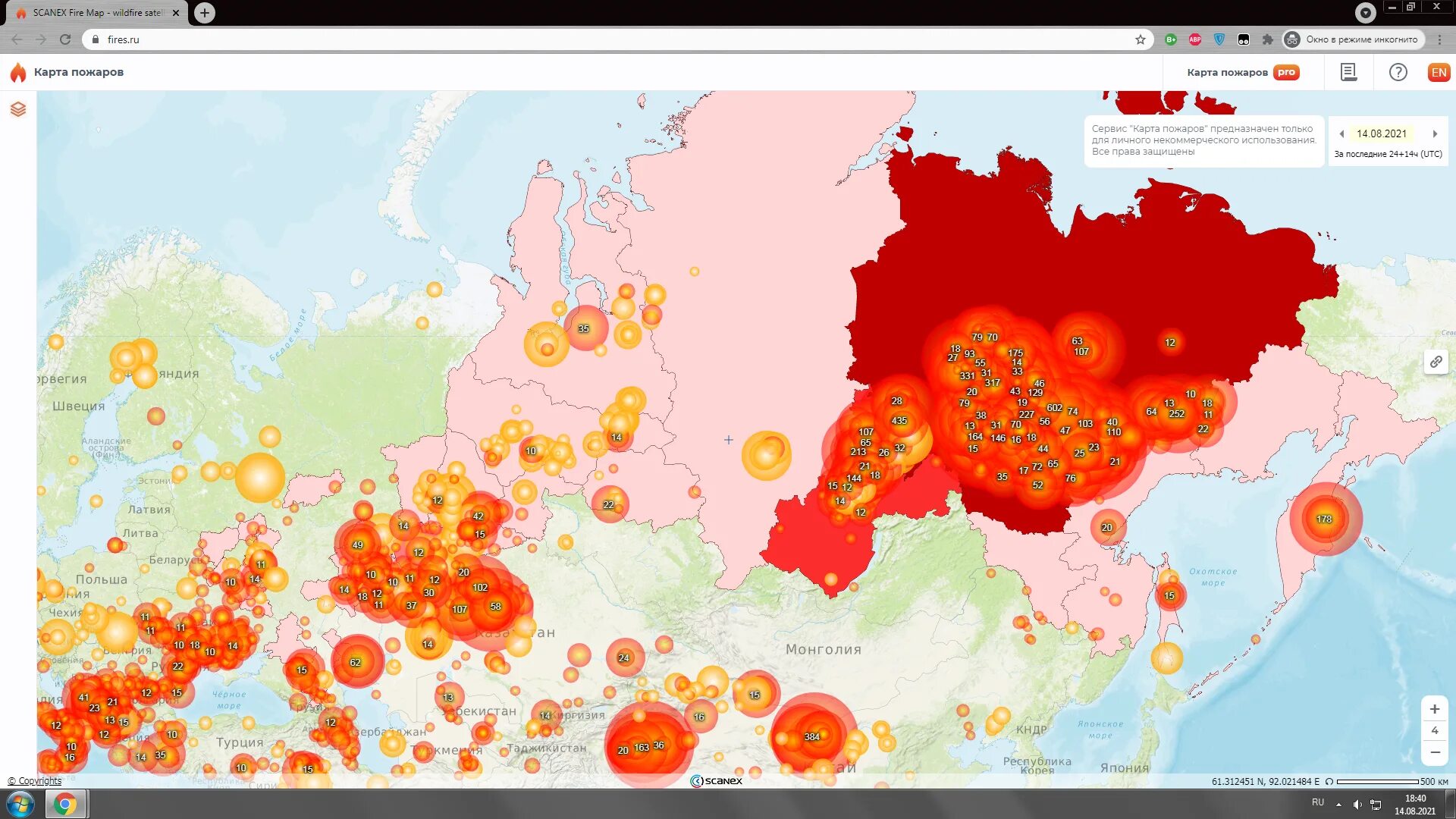Click the profile dropdown circle icon
The width and height of the screenshot is (1456, 819).
(x=1365, y=12)
